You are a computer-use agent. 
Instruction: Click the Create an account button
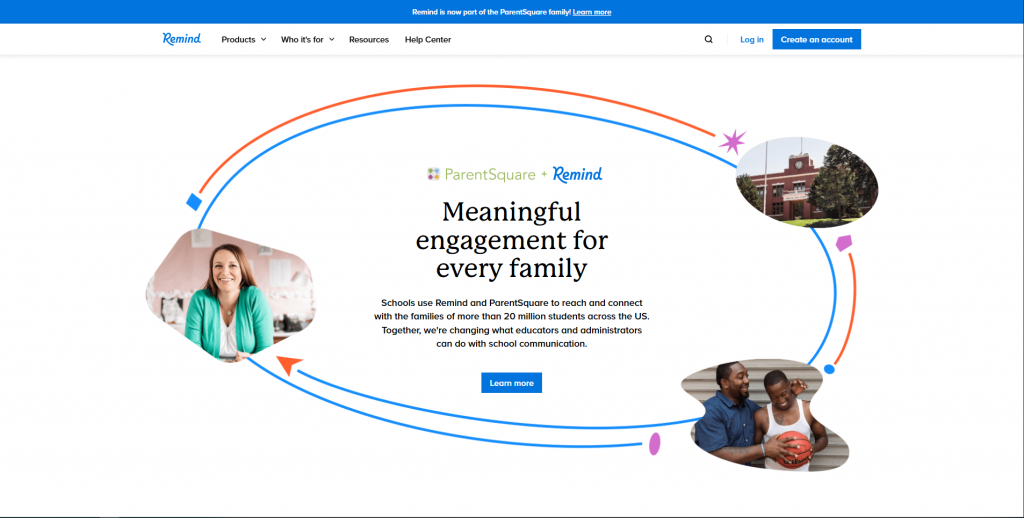(816, 39)
